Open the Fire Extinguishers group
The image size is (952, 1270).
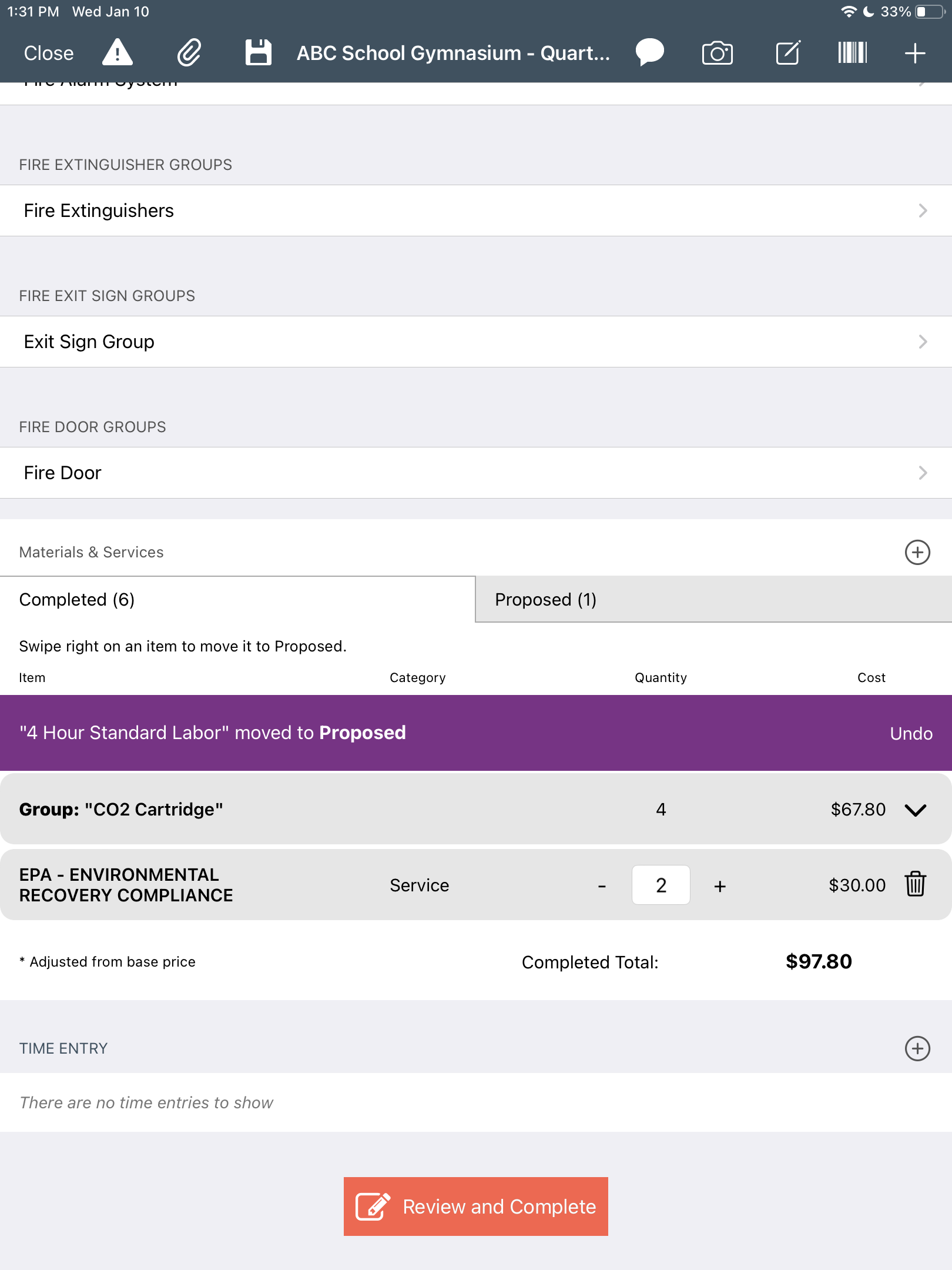click(x=476, y=210)
